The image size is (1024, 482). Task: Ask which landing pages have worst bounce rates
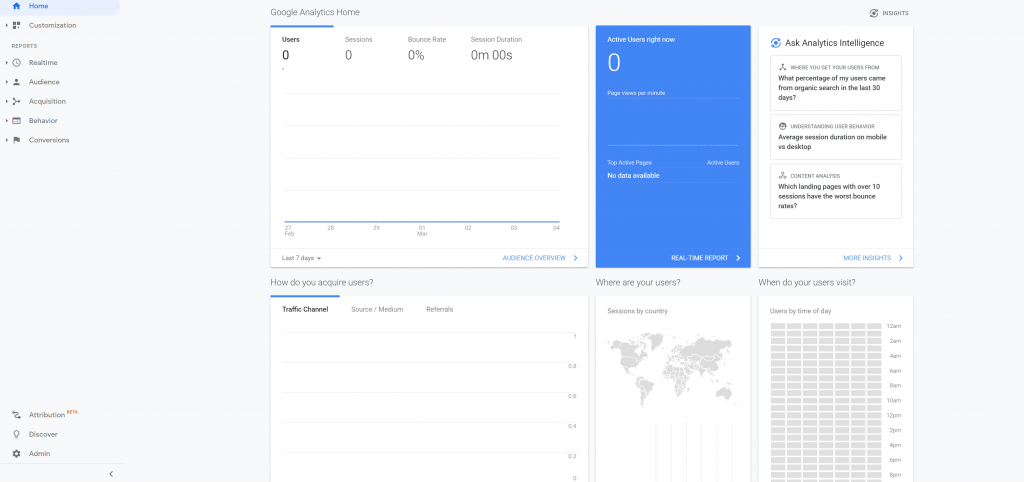click(836, 191)
